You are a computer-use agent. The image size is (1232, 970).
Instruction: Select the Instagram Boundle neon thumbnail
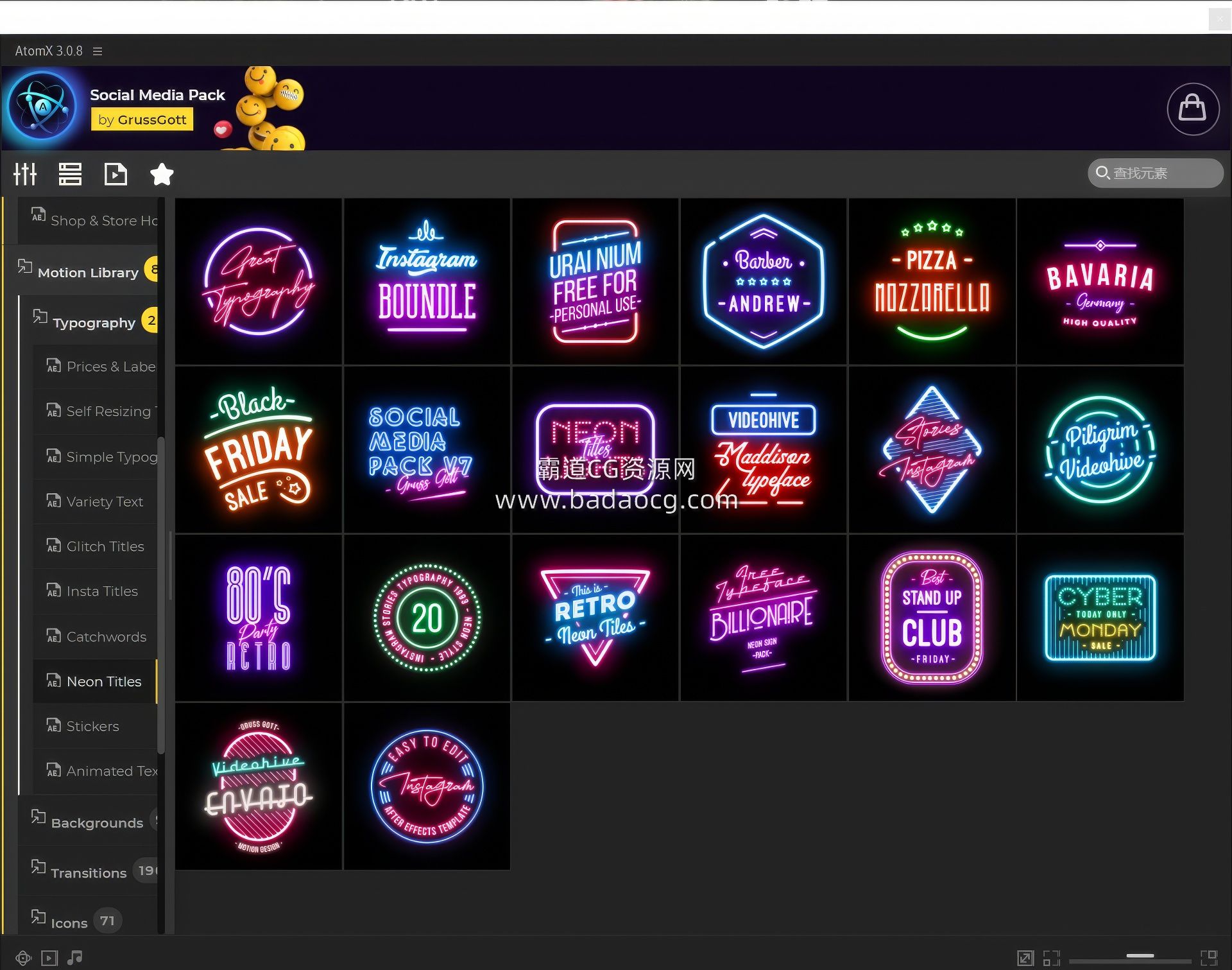(x=427, y=281)
